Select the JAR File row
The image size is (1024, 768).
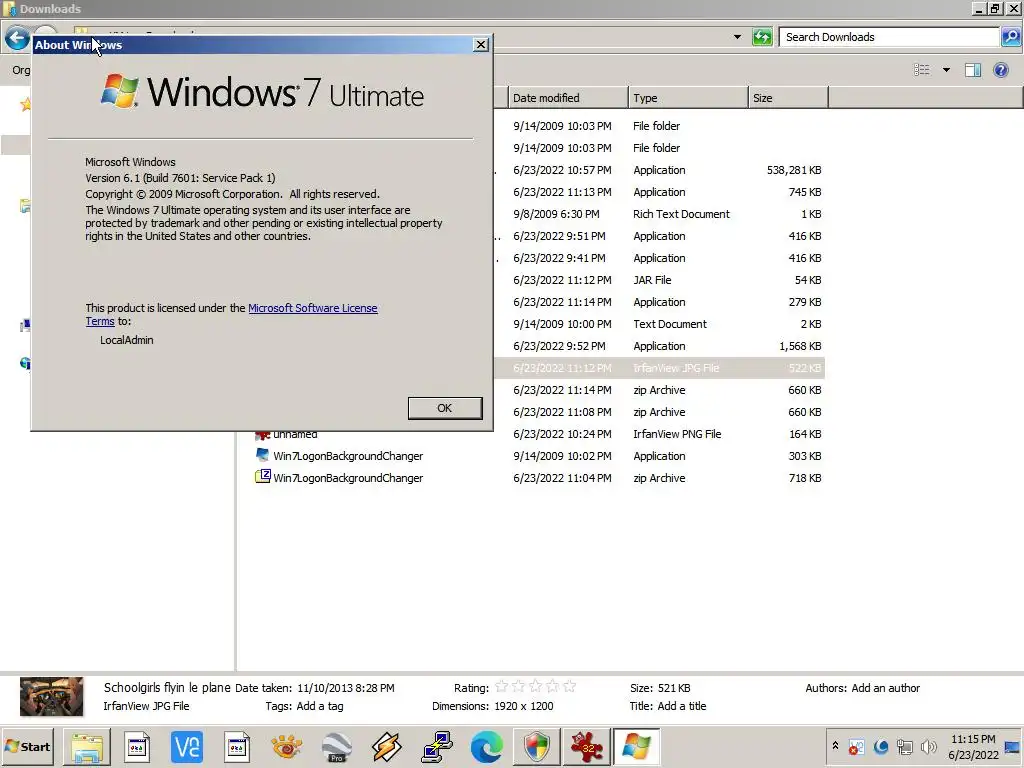point(659,280)
